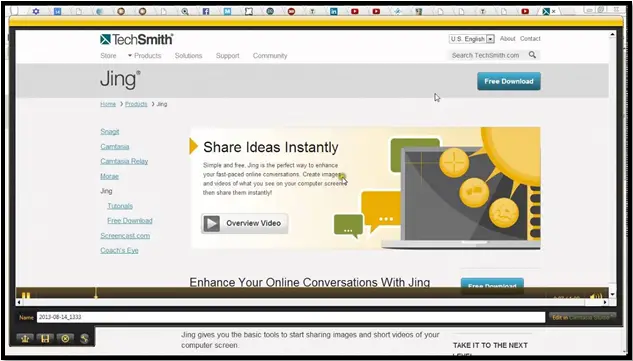Screen dimensions: 633x361
Task: Open the Solutions menu item
Action: tap(189, 56)
